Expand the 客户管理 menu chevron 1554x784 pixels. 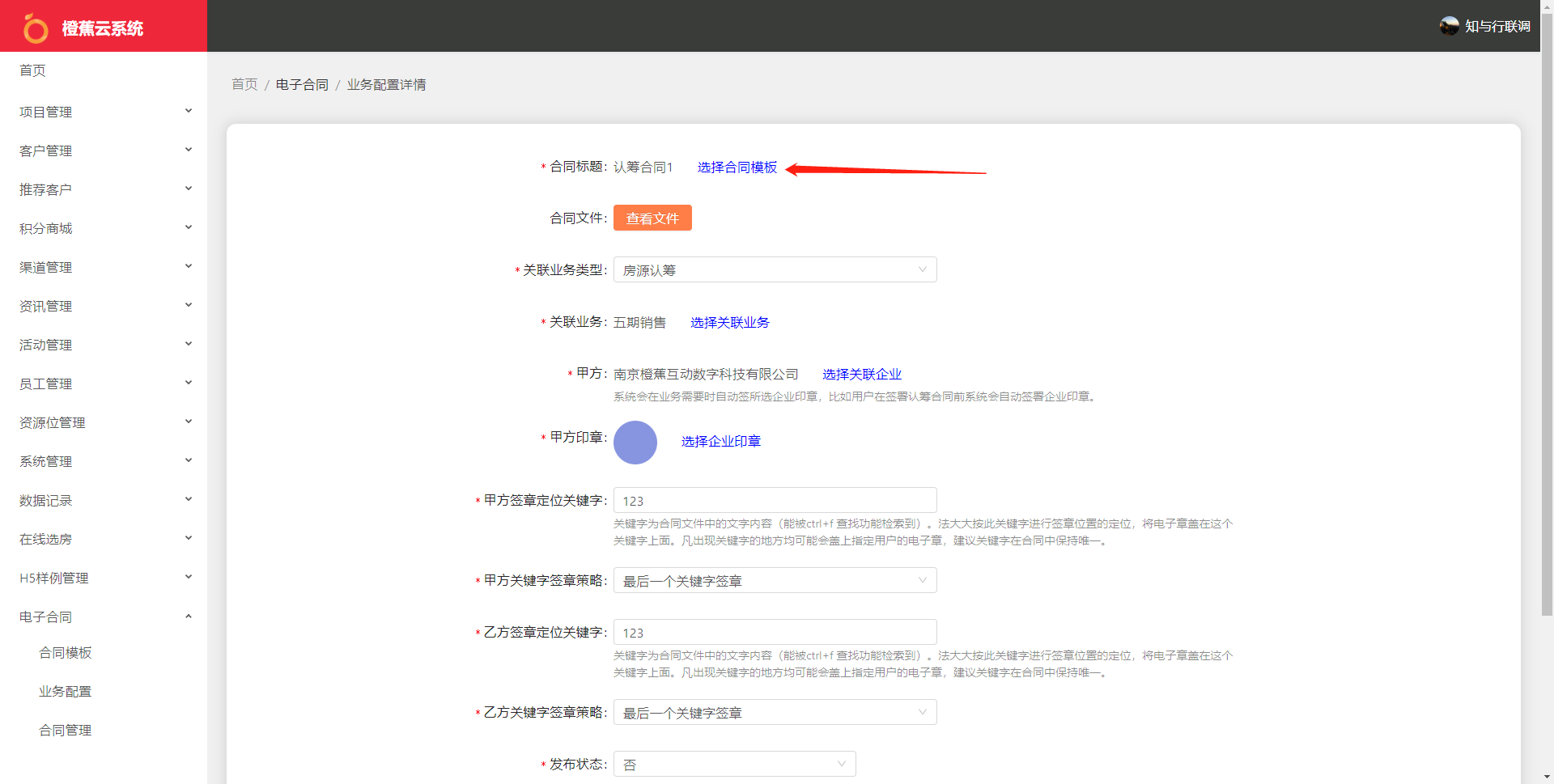coord(189,150)
